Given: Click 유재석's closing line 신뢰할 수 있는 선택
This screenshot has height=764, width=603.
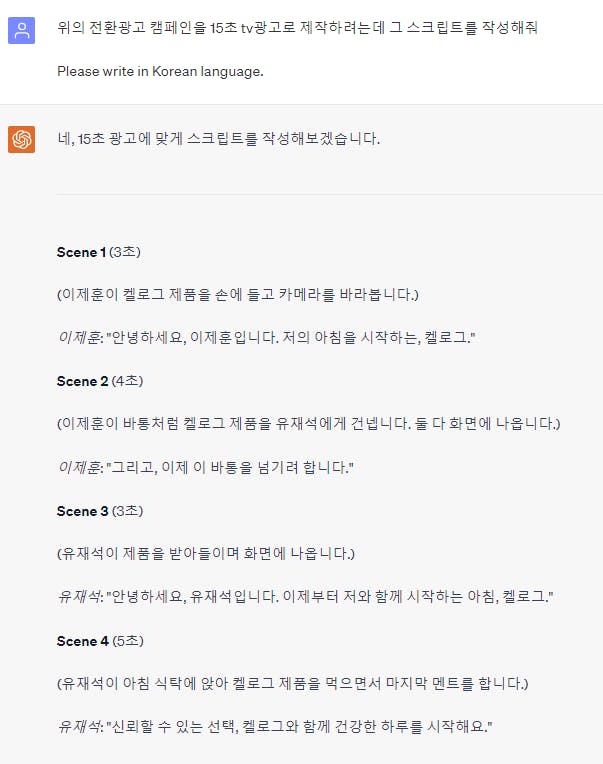Looking at the screenshot, I should coord(275,727).
